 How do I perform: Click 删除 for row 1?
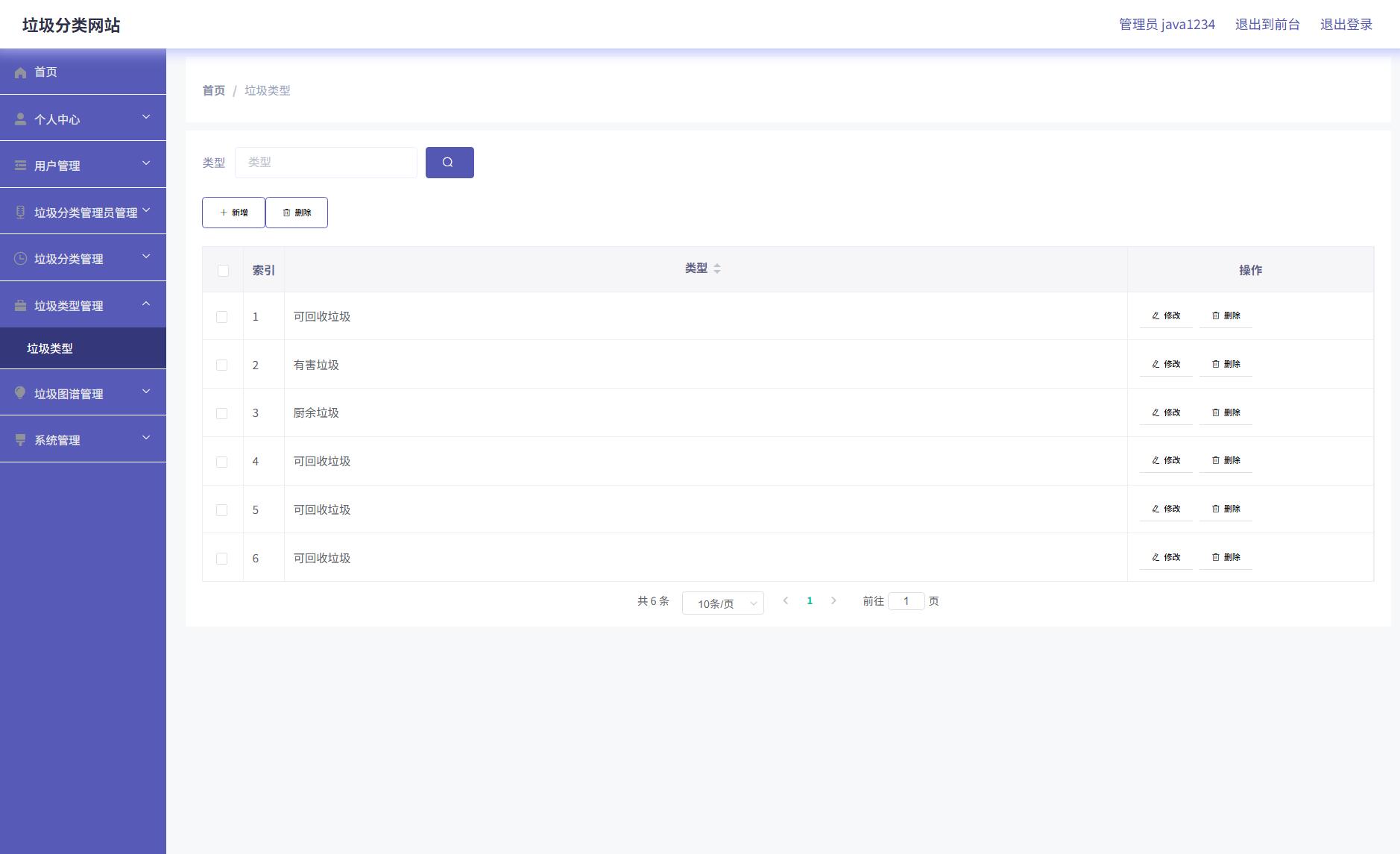1226,315
